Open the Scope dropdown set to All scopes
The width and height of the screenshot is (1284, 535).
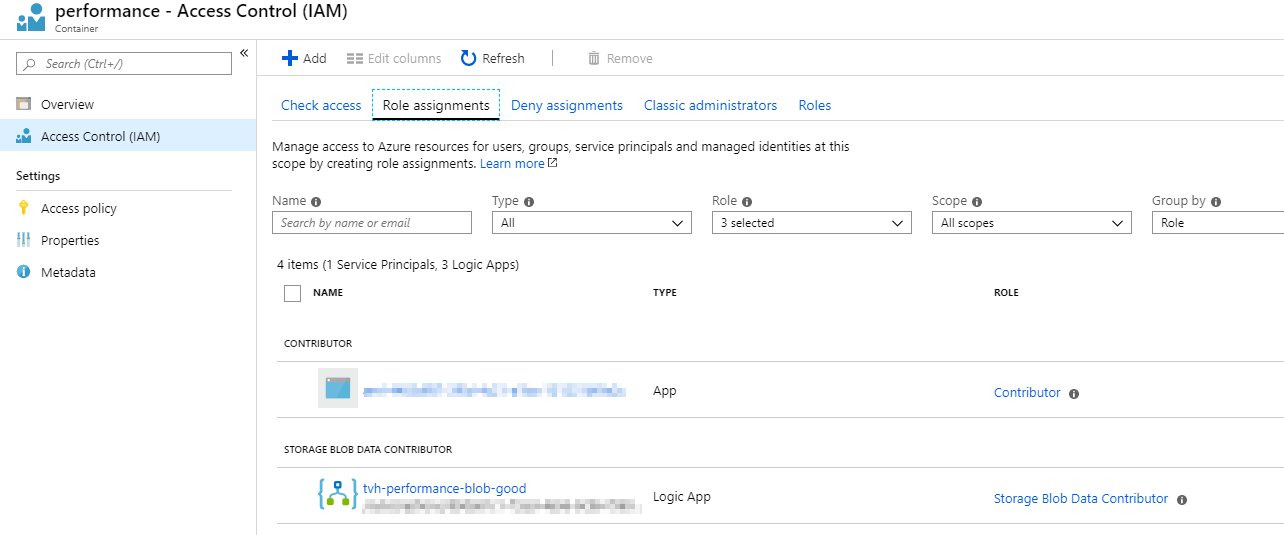click(x=1031, y=223)
